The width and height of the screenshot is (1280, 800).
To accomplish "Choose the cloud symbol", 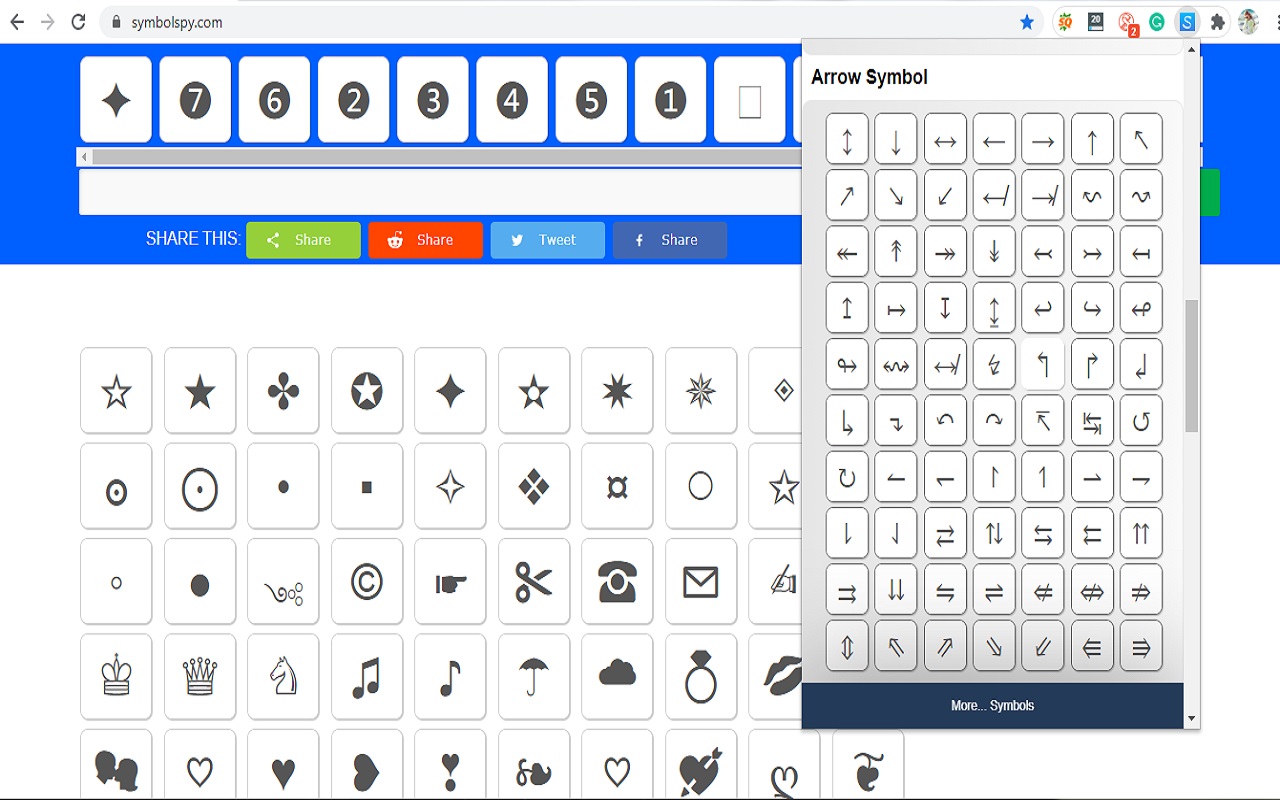I will click(x=617, y=676).
